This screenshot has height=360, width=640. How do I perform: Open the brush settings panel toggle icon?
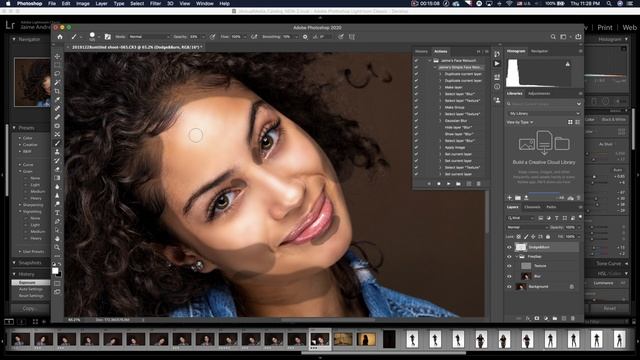pyautogui.click(x=107, y=37)
